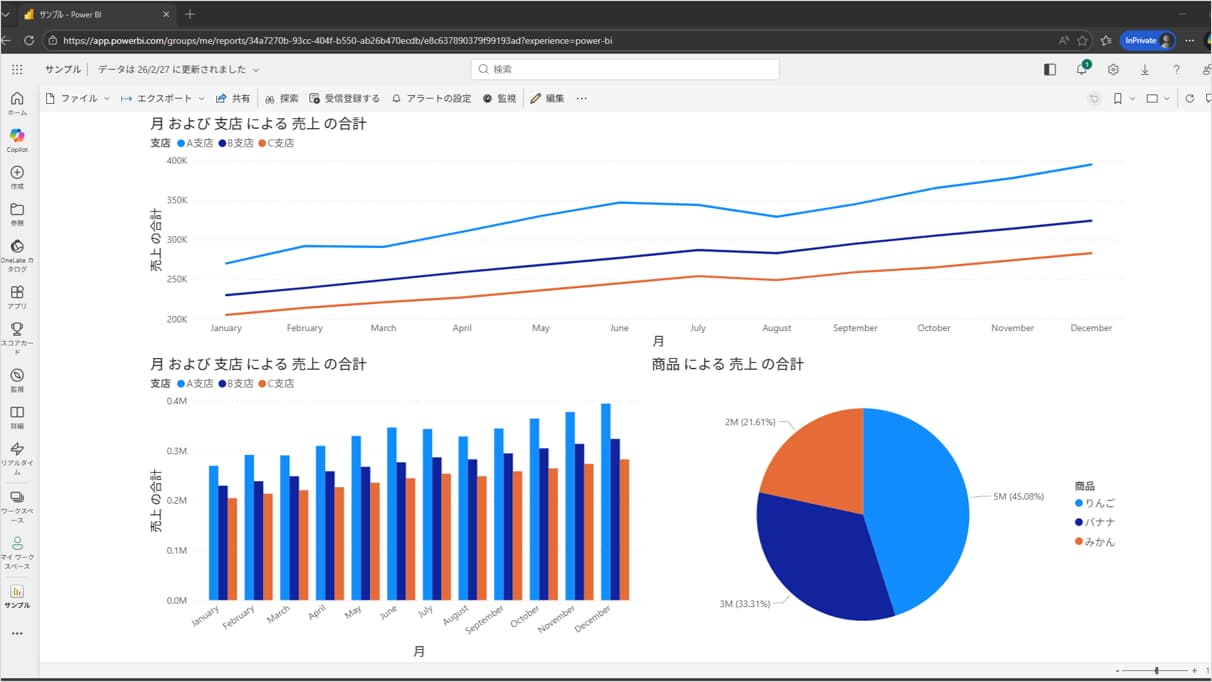Expand the エクスポート dropdown menu
This screenshot has width=1212, height=682.
click(162, 99)
